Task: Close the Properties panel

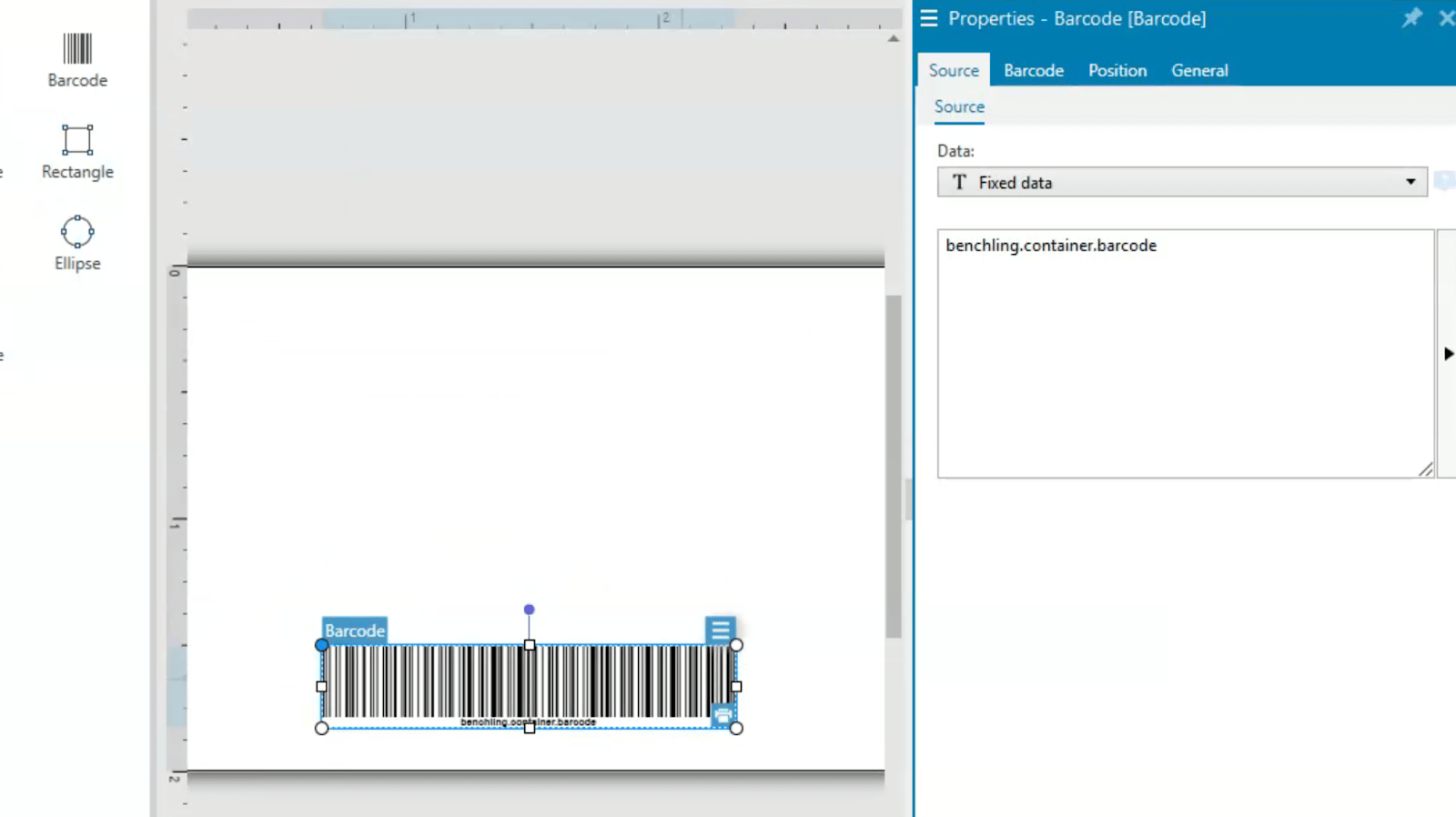Action: [x=1446, y=17]
